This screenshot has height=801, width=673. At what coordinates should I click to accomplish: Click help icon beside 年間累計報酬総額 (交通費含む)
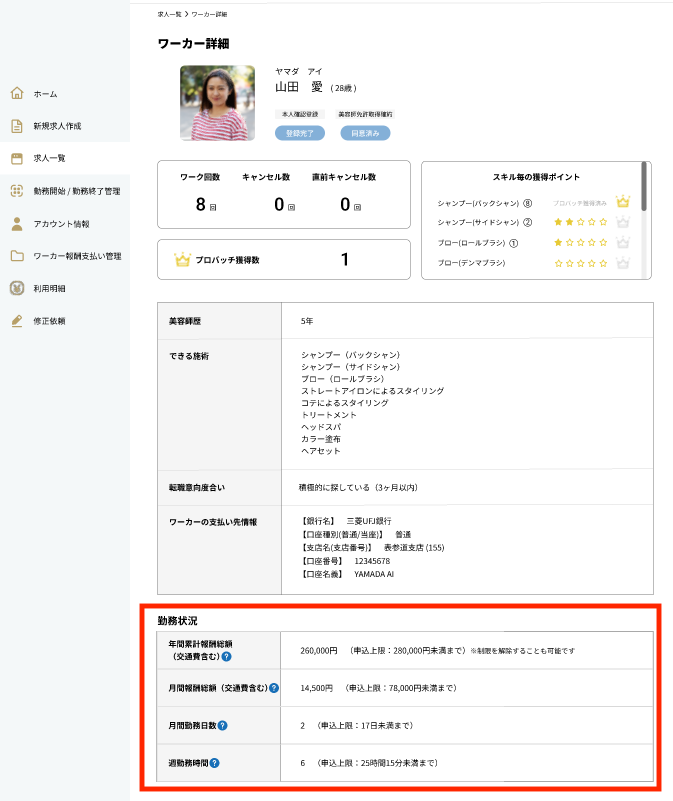pyautogui.click(x=227, y=657)
